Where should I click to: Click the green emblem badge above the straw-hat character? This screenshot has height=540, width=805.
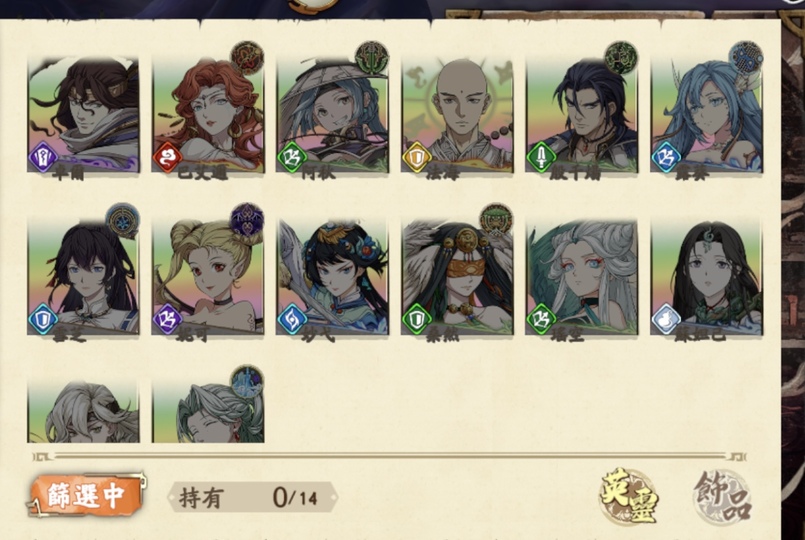click(x=372, y=59)
